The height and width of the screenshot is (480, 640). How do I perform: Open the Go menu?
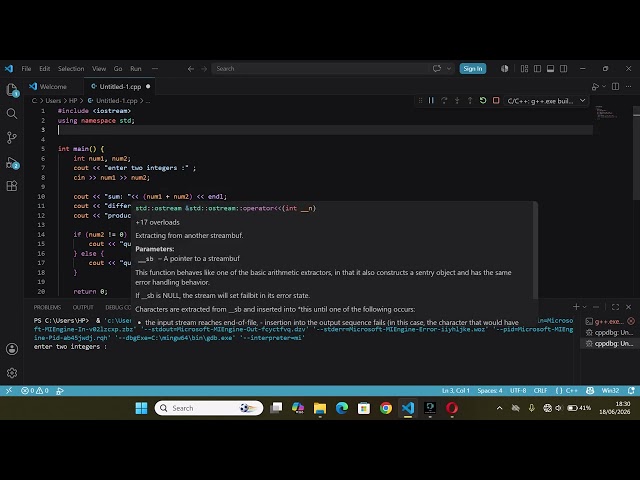pos(118,69)
